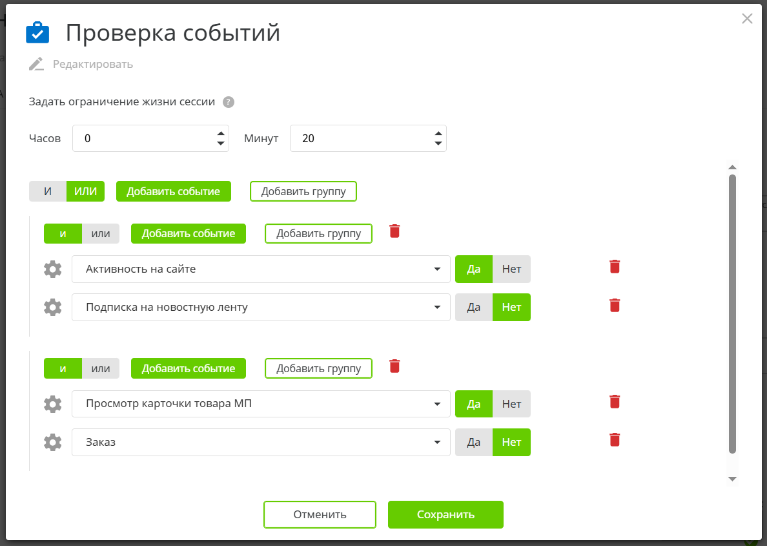This screenshot has width=767, height=546.
Task: Open the Просмотр карточки товара МП dropdown
Action: (437, 404)
